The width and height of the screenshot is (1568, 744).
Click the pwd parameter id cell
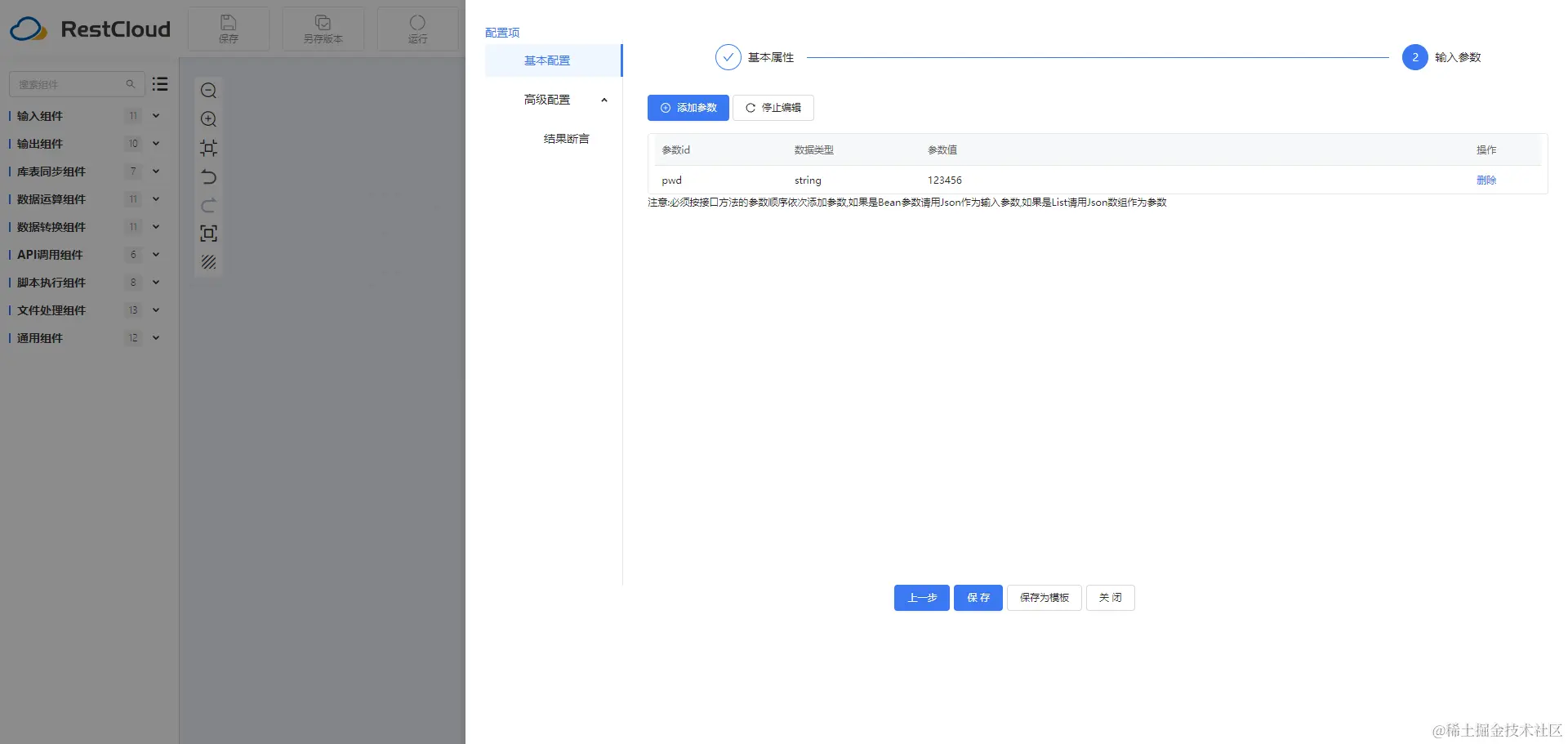(x=671, y=180)
